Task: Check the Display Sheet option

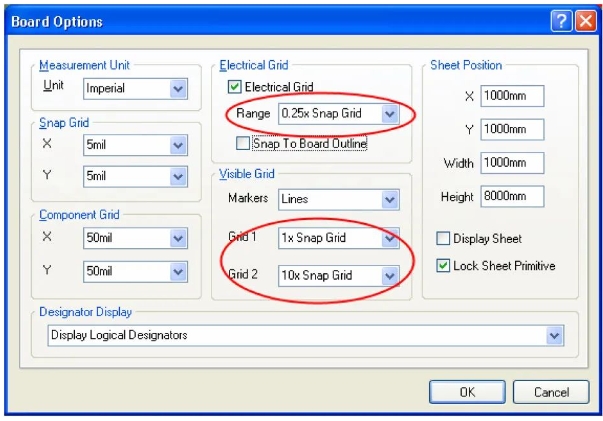Action: 444,239
